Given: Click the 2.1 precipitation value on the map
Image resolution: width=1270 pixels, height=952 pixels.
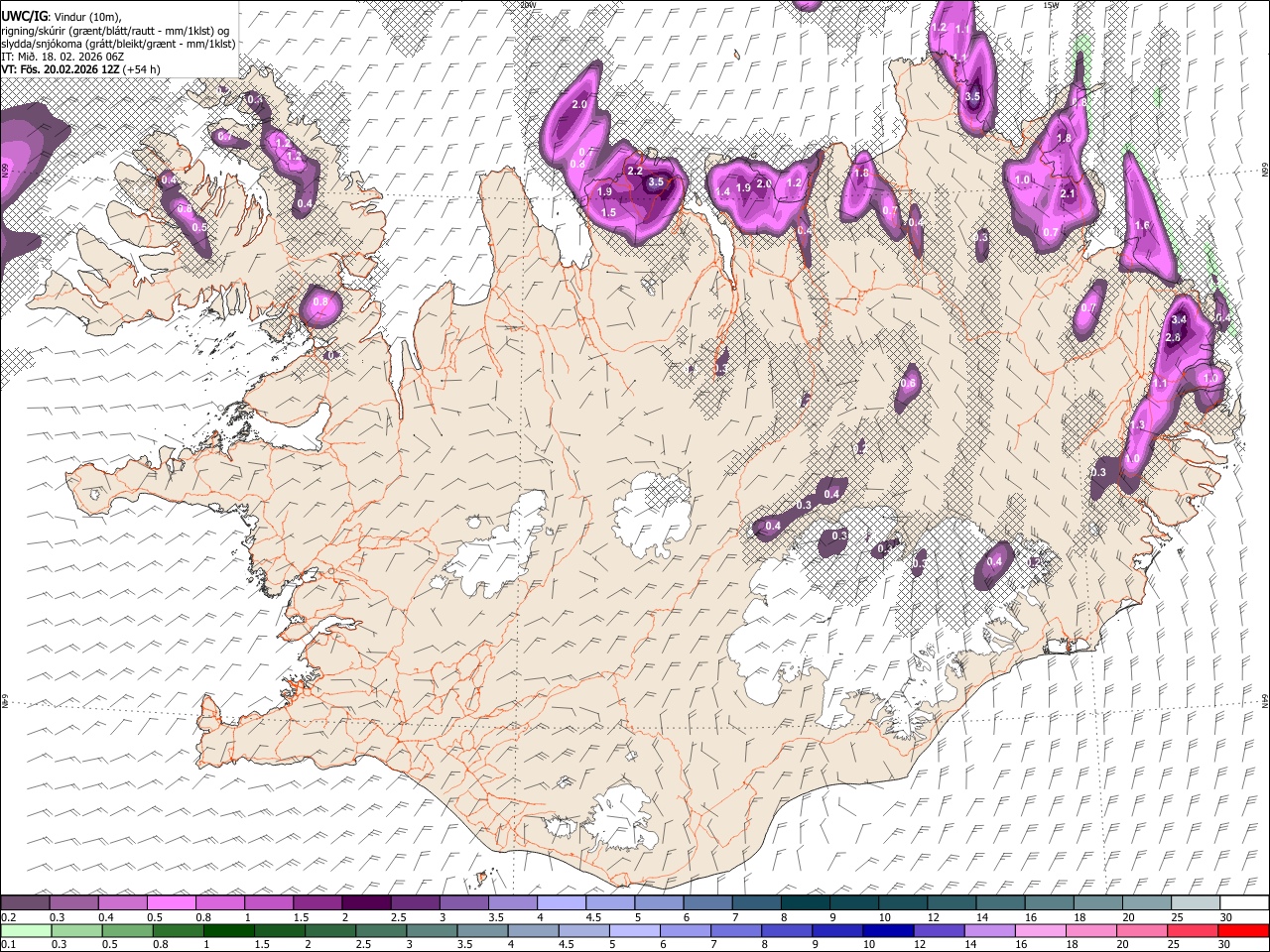Looking at the screenshot, I should point(1068,194).
